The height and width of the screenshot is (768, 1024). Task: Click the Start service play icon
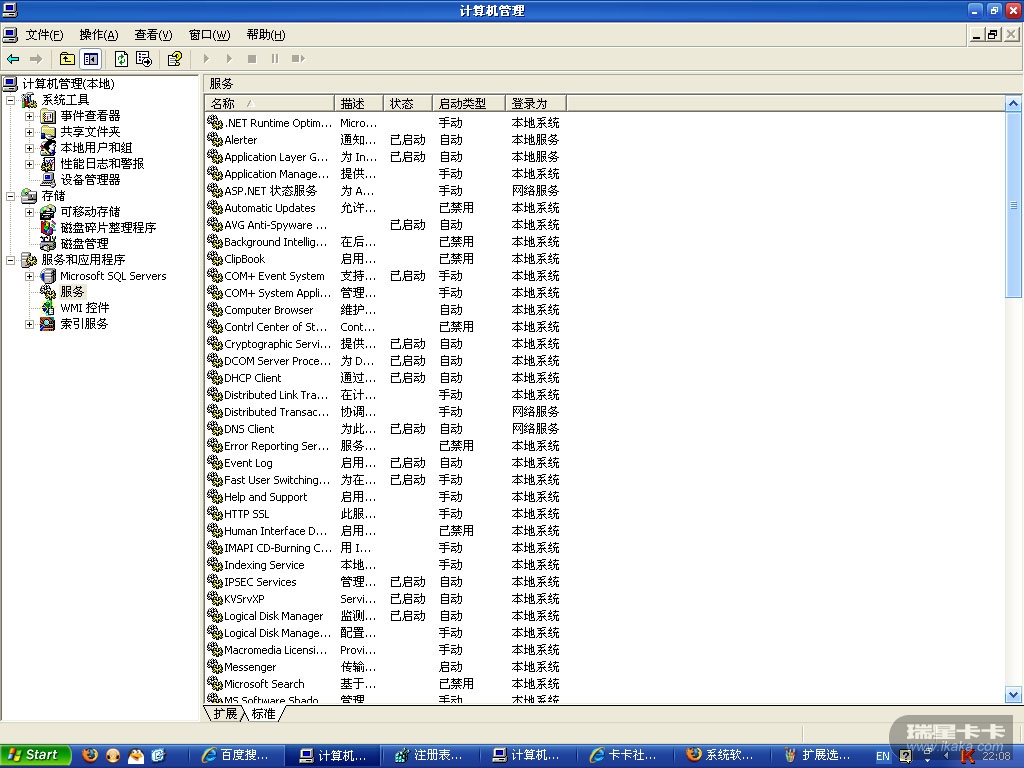pos(206,59)
